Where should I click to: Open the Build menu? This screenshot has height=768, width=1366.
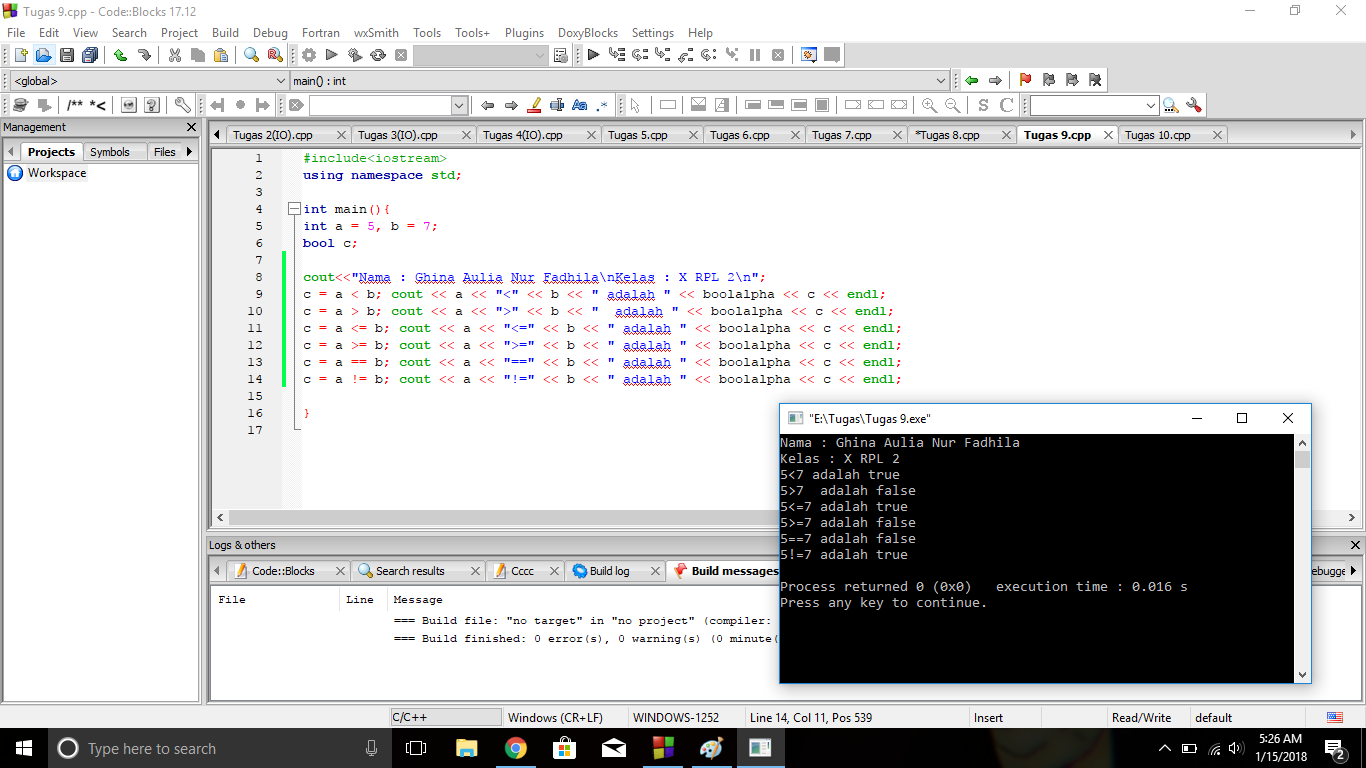tap(225, 33)
